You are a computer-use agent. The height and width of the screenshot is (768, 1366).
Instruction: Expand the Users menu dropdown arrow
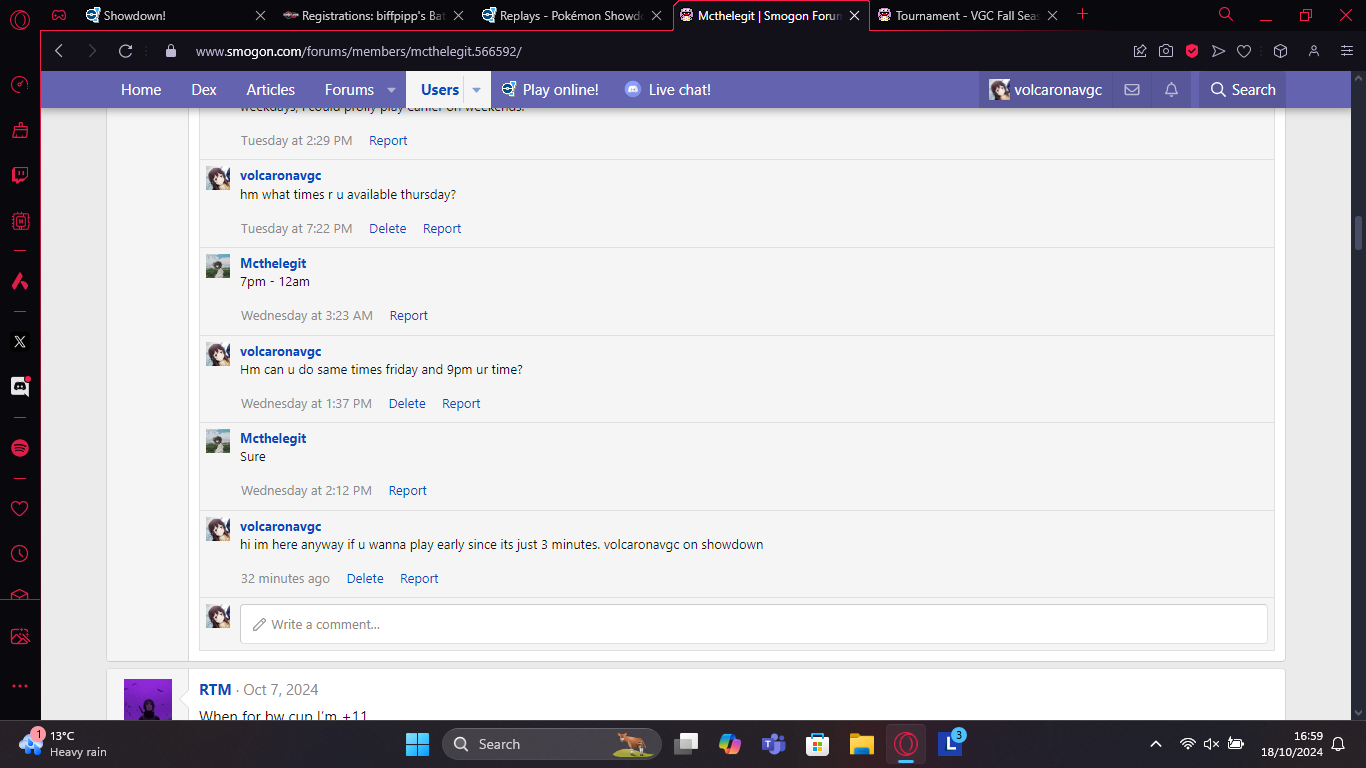tap(477, 90)
